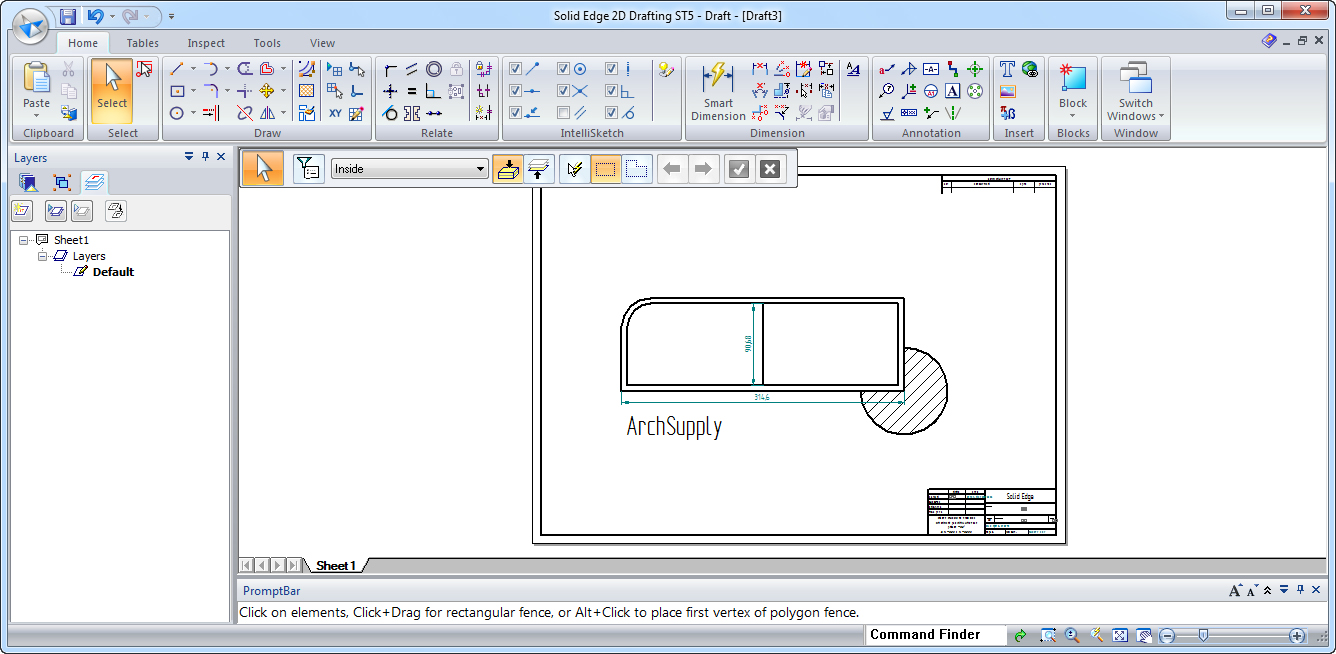Viewport: 1336px width, 654px height.
Task: Click the Tangent relationship icon
Action: click(x=390, y=113)
